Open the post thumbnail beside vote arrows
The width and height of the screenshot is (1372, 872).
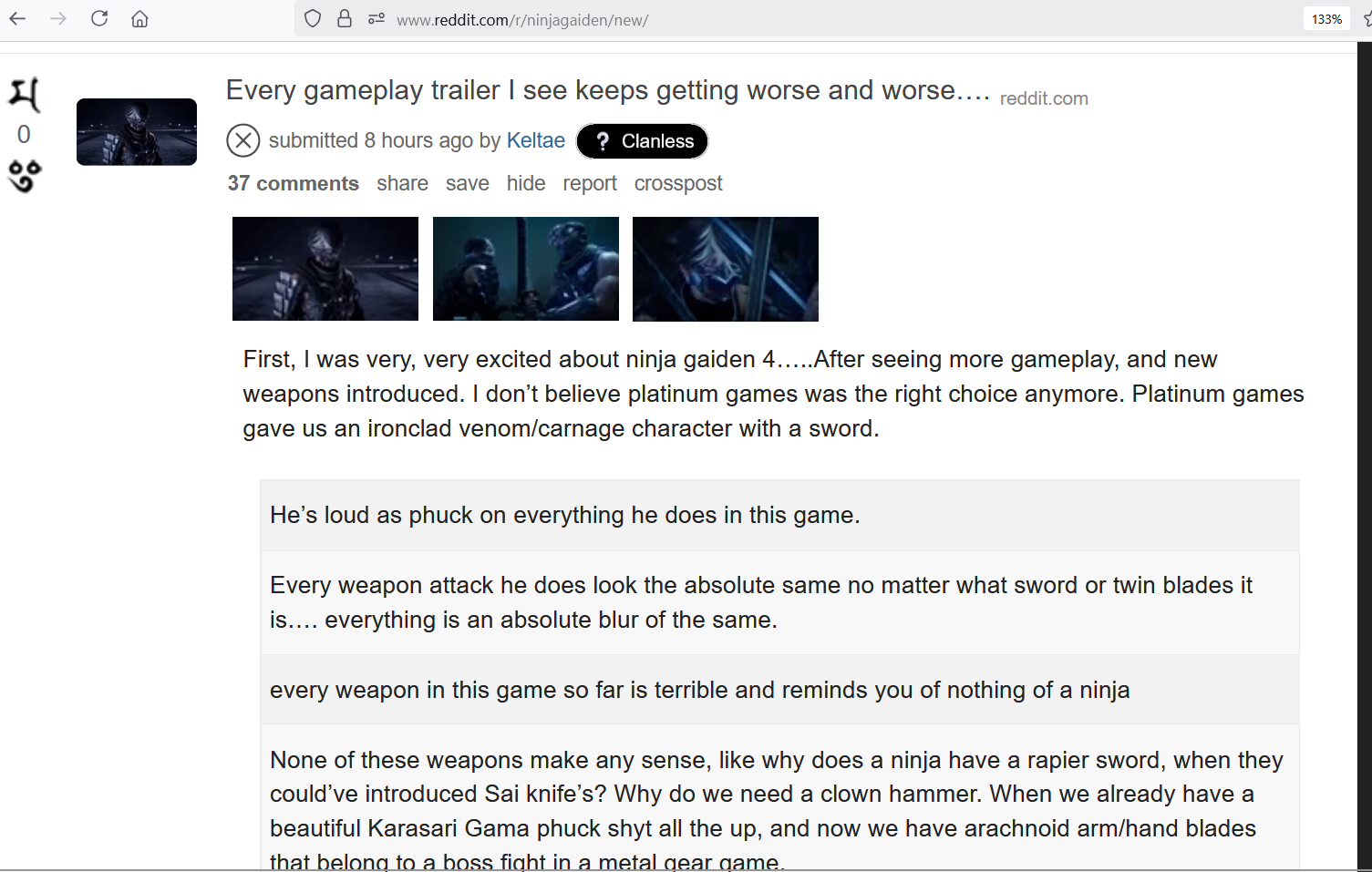[137, 132]
